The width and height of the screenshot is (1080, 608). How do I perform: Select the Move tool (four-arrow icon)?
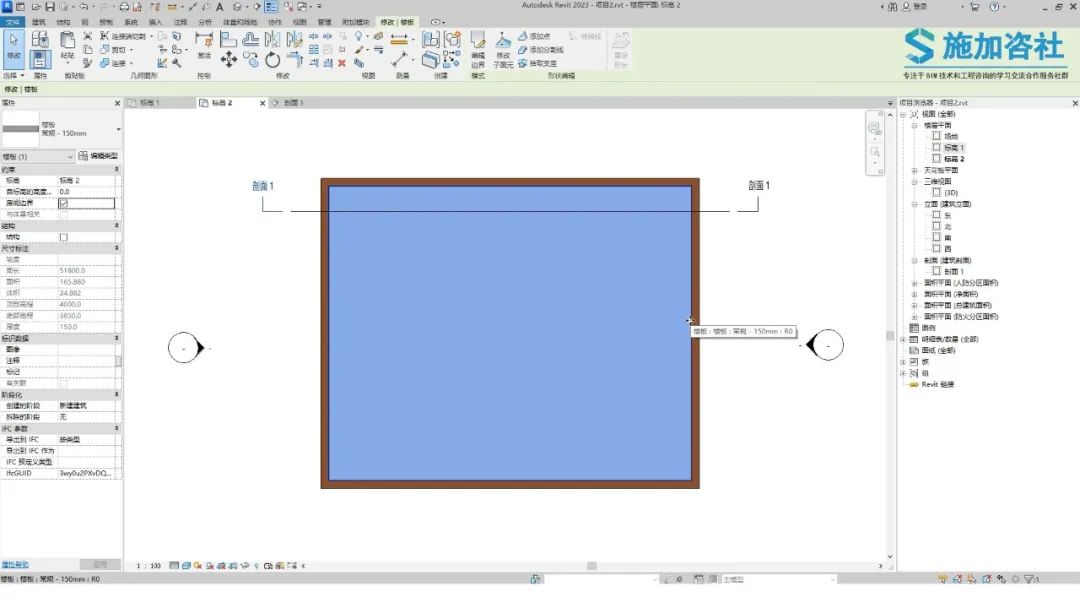(229, 59)
